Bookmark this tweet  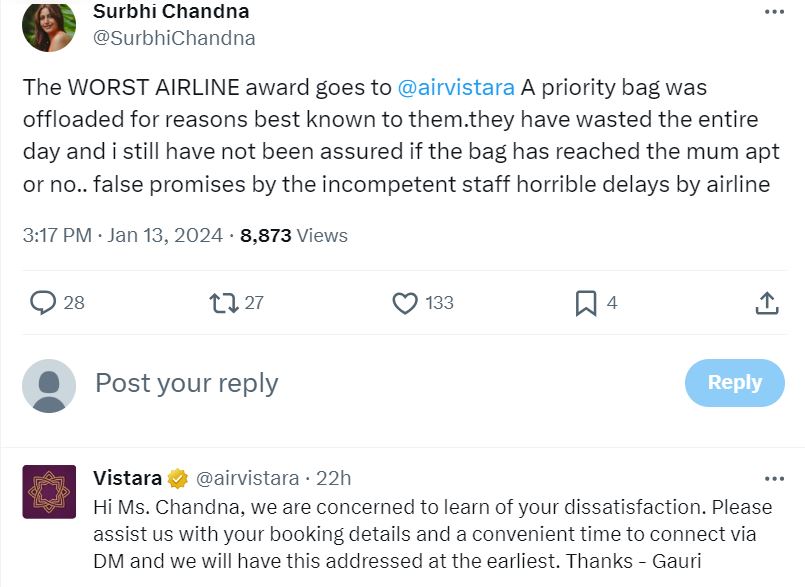coord(586,302)
